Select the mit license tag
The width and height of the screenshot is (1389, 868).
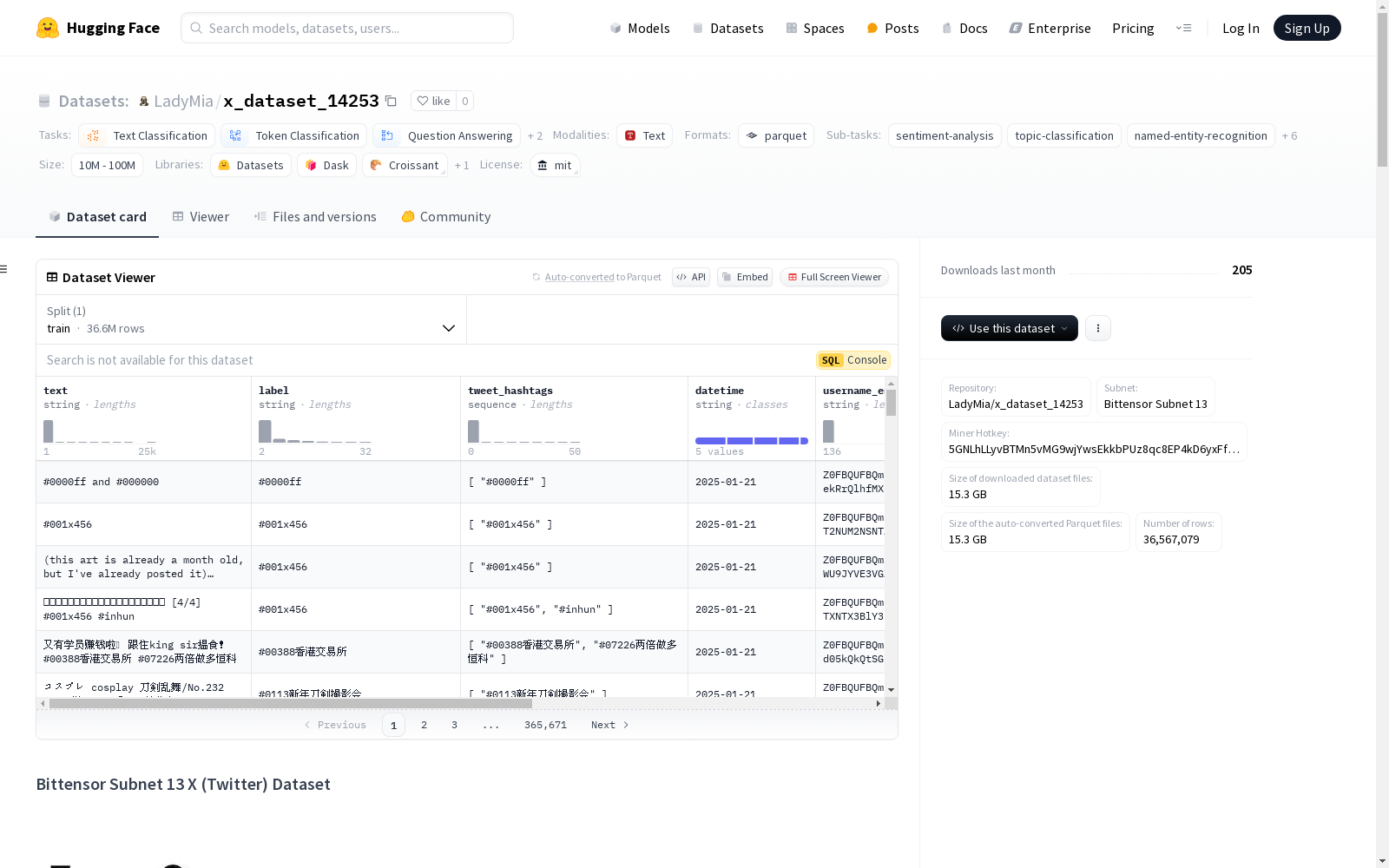click(555, 165)
